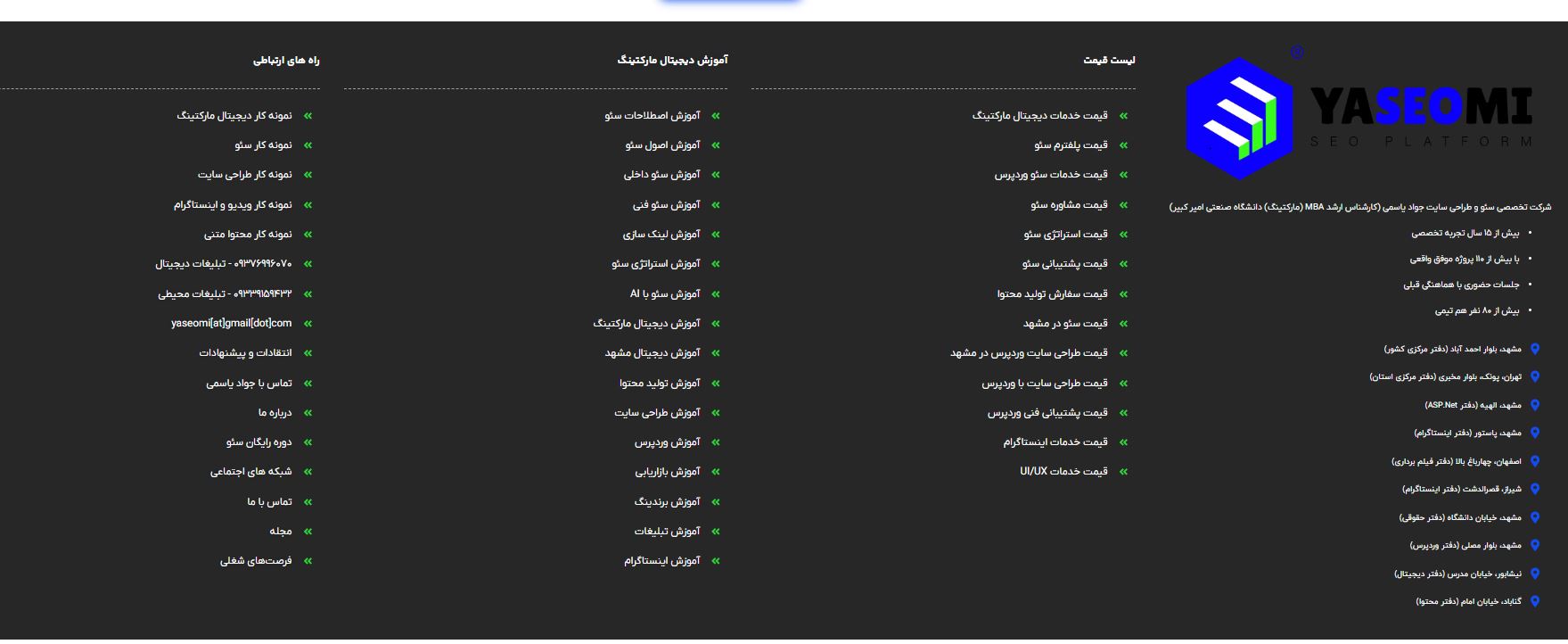This screenshot has width=1568, height=644.
Task: Visit قیمت سفارش تولید محتوا
Action: point(1052,294)
